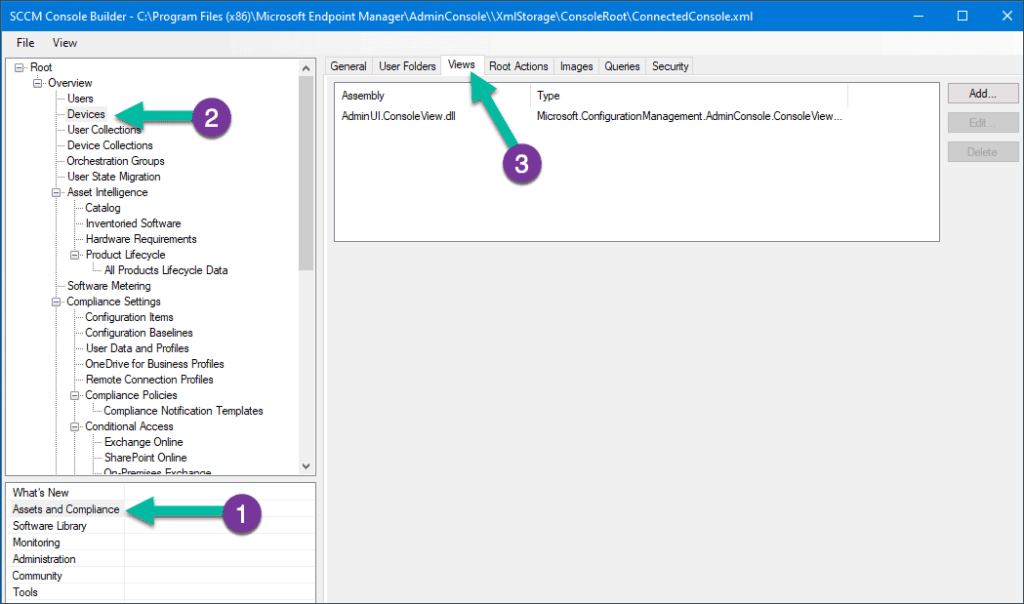Select Exchange Online node
The height and width of the screenshot is (604, 1024).
coord(144,442)
